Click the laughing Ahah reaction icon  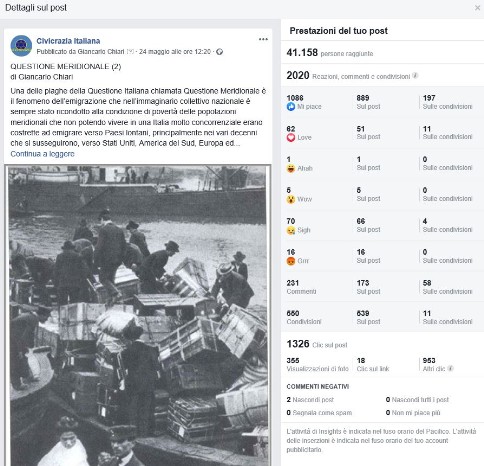(291, 168)
